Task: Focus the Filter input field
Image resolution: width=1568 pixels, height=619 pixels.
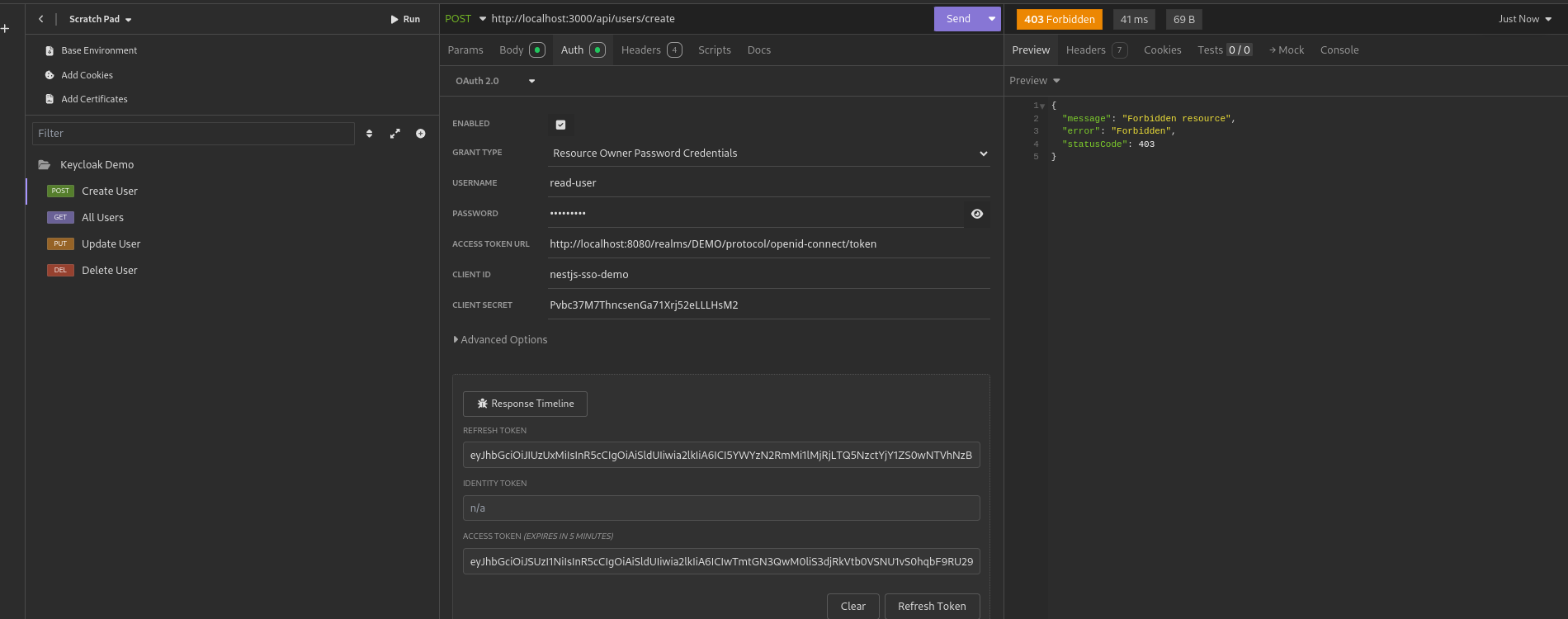Action: (193, 133)
